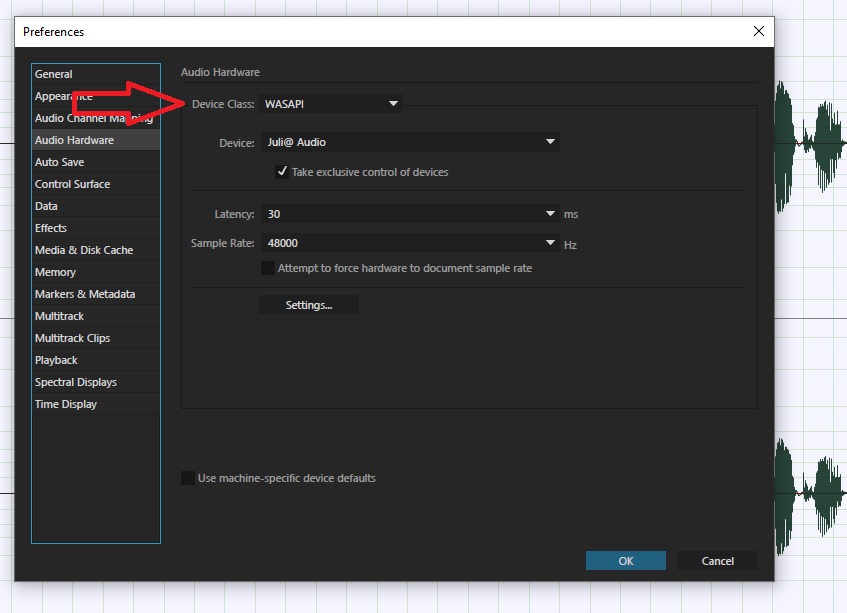The height and width of the screenshot is (613, 847).
Task: Cancel the Preferences dialog
Action: click(717, 560)
